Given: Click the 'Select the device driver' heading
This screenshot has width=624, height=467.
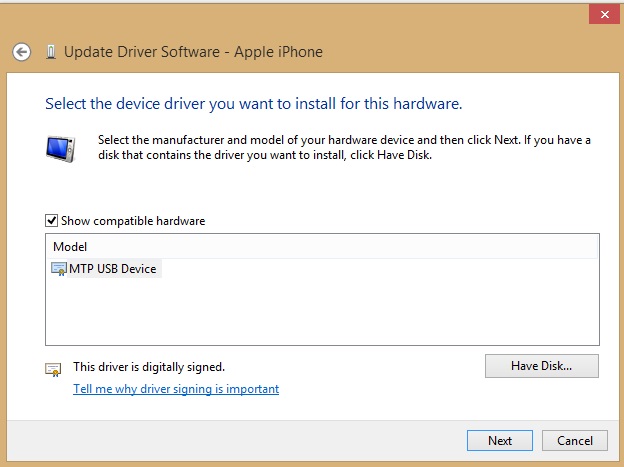Looking at the screenshot, I should coord(253,103).
